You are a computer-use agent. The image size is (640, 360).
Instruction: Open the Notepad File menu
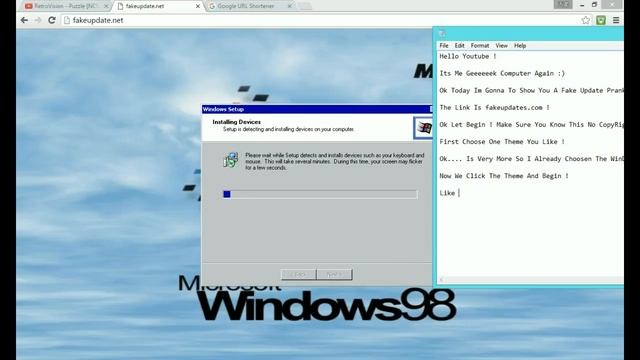[444, 46]
